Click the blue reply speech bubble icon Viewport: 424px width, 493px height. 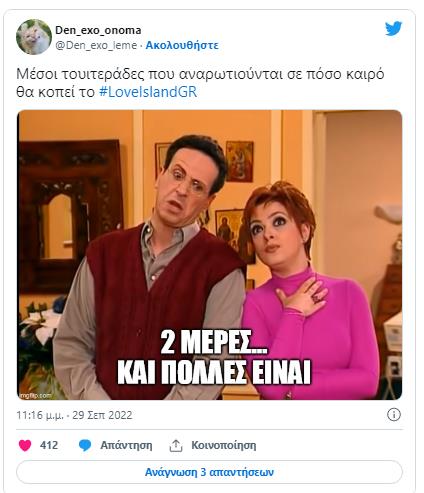coord(85,445)
